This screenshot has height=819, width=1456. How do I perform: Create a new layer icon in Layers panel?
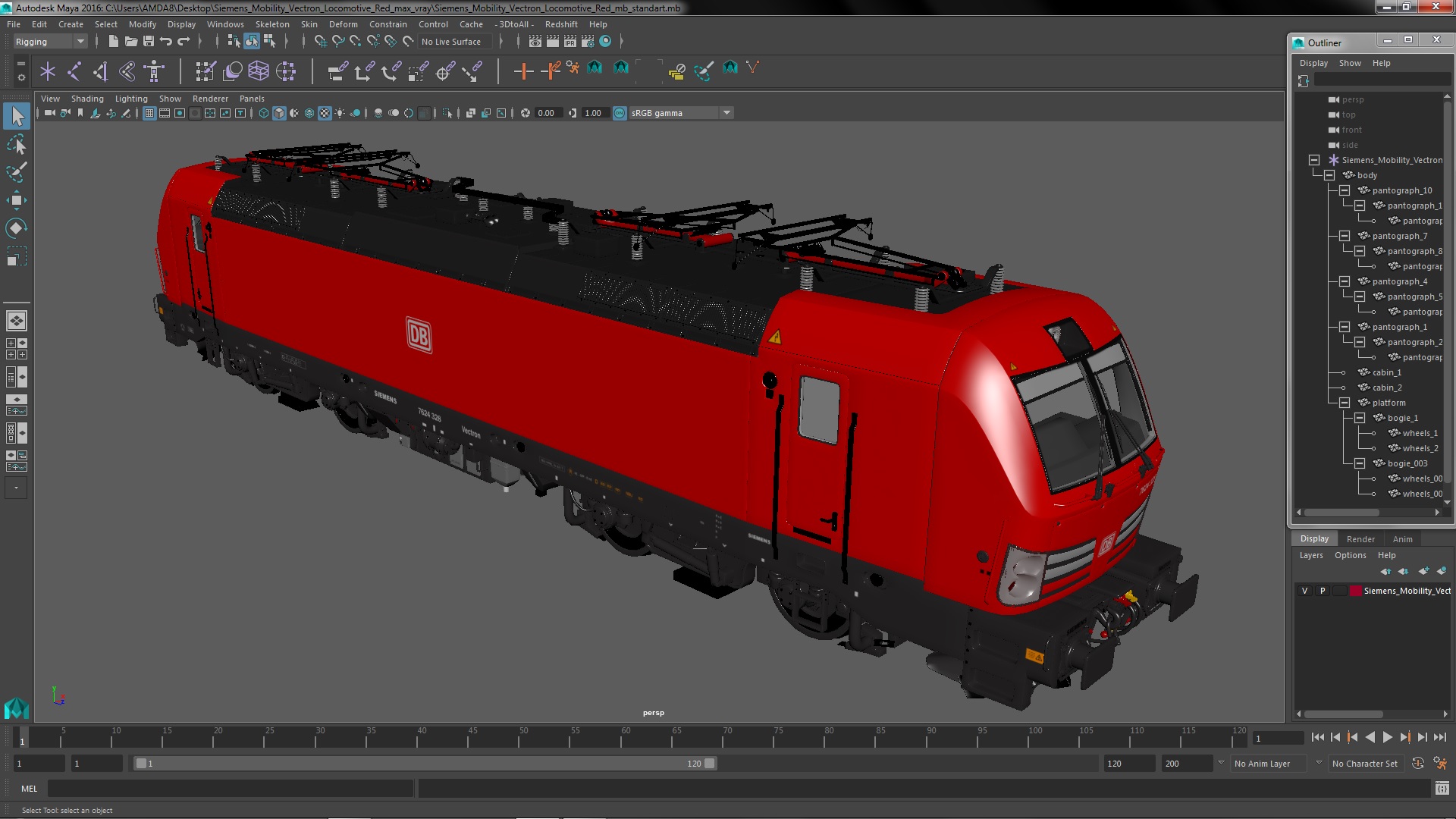1423,571
